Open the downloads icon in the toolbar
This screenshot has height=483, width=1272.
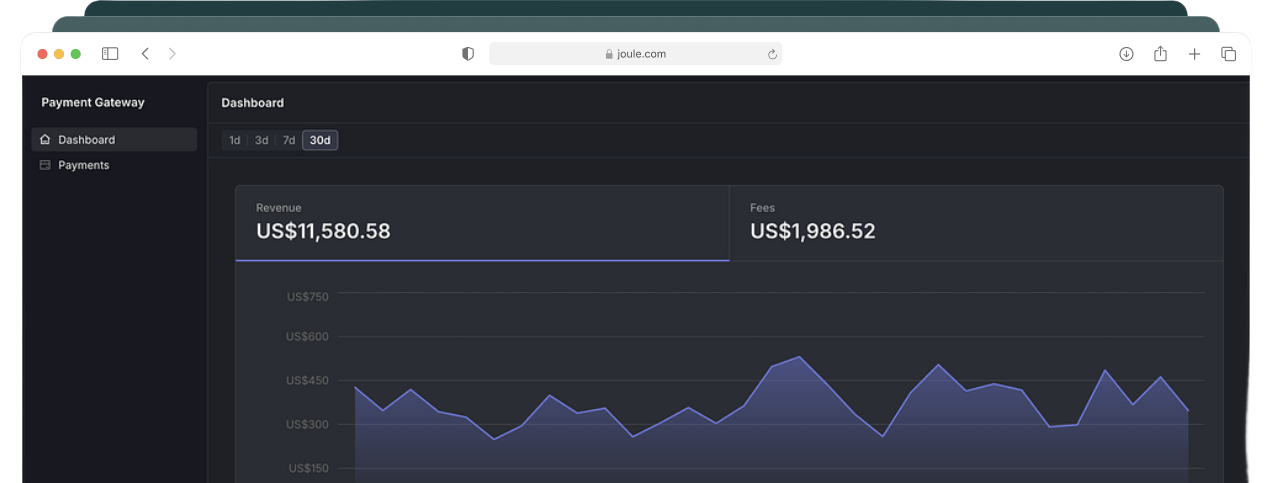tap(1126, 54)
